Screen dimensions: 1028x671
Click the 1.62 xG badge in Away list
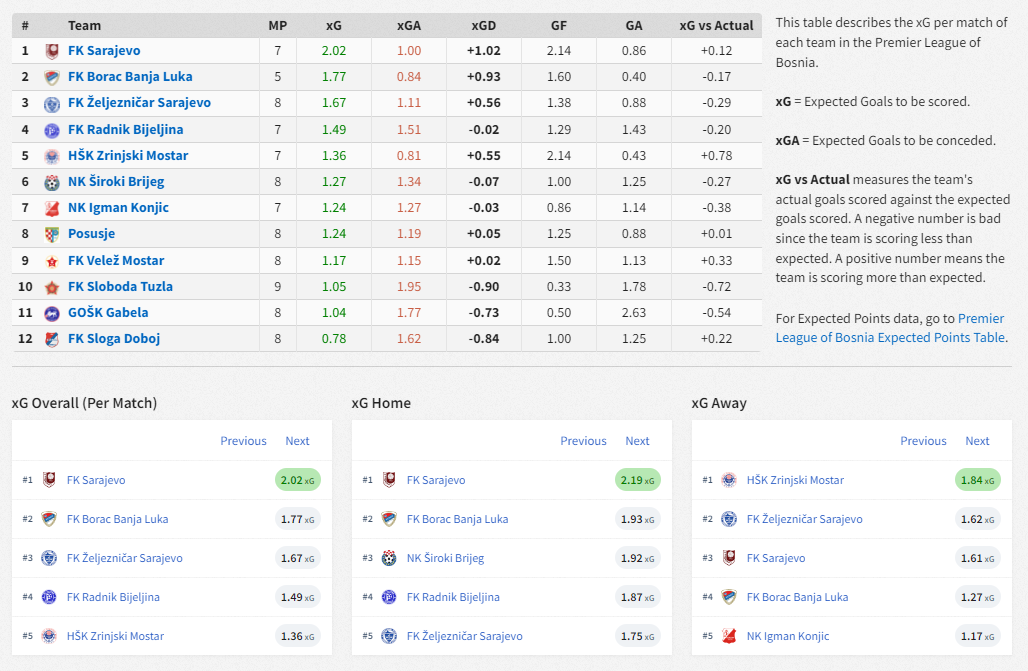(978, 519)
